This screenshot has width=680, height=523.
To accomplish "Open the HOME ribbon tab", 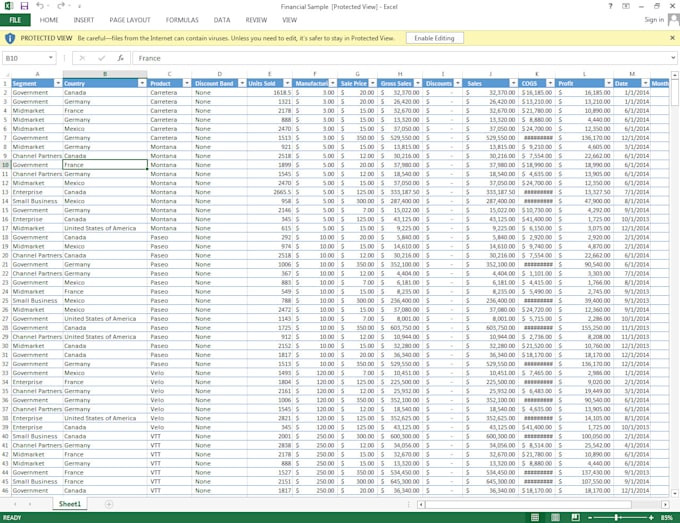I will coord(49,20).
